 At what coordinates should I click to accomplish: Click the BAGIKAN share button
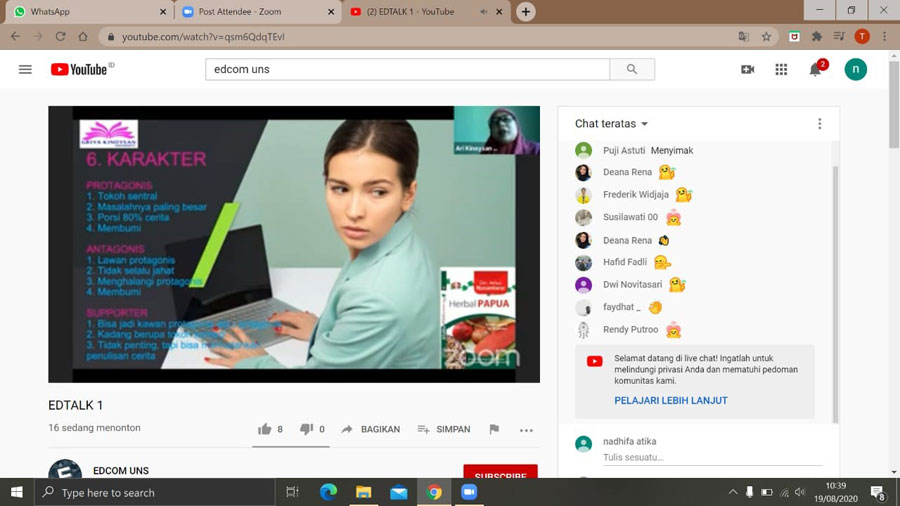(x=371, y=429)
